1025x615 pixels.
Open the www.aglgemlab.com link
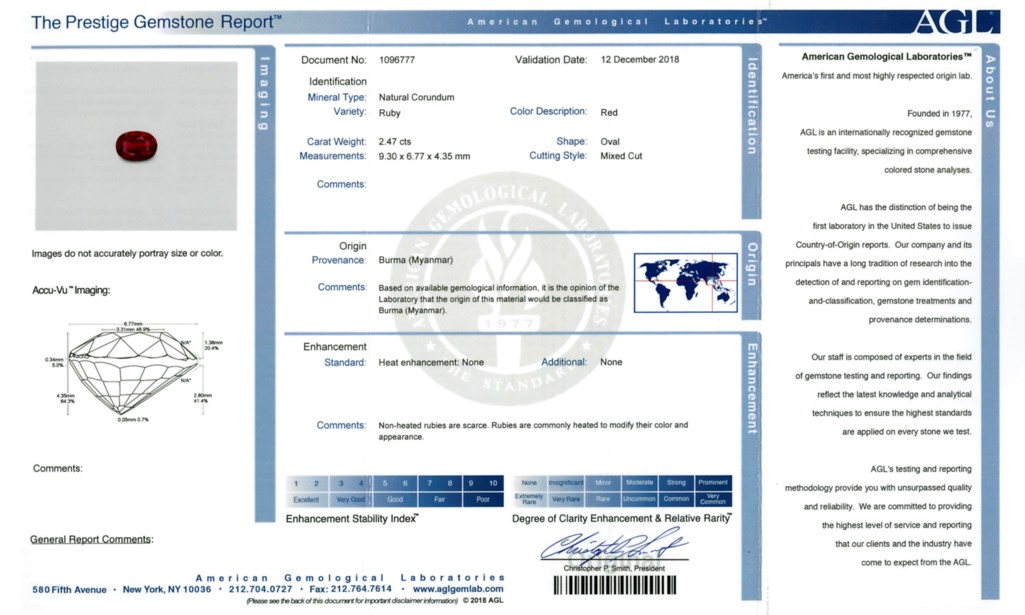458,590
